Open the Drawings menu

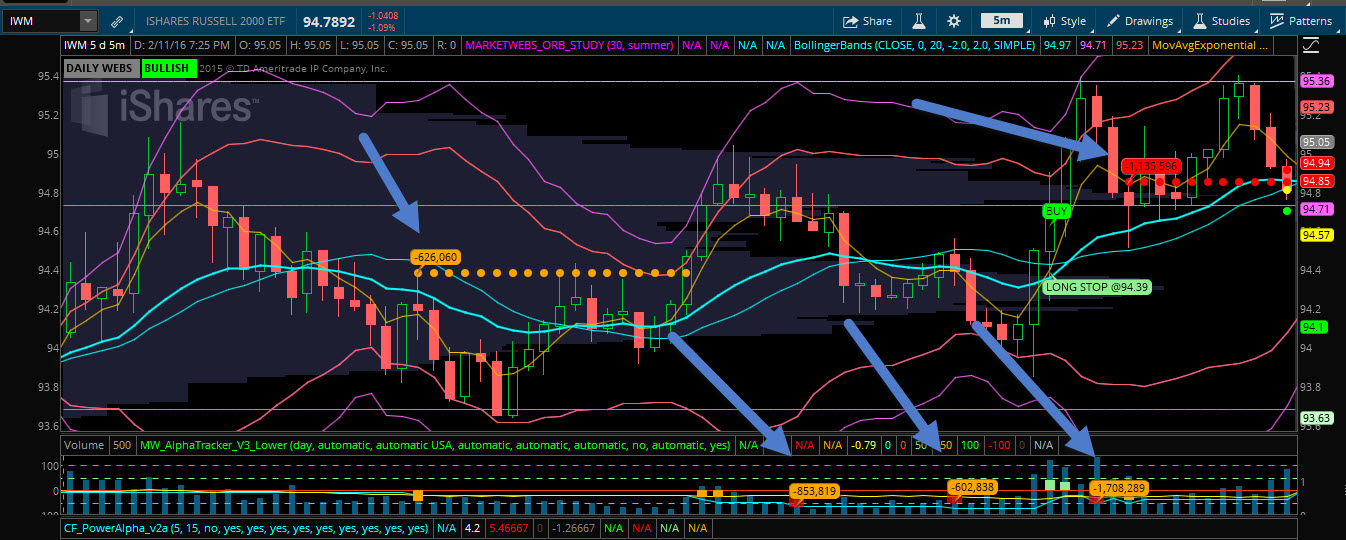click(x=1139, y=21)
